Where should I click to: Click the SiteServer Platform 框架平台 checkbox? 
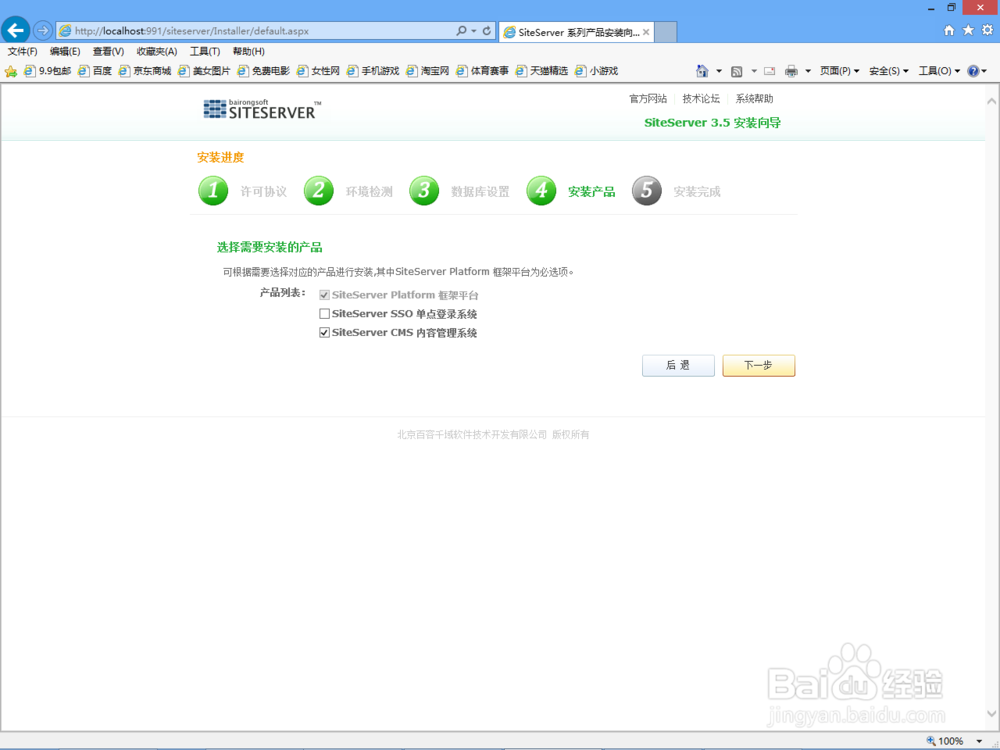tap(323, 294)
